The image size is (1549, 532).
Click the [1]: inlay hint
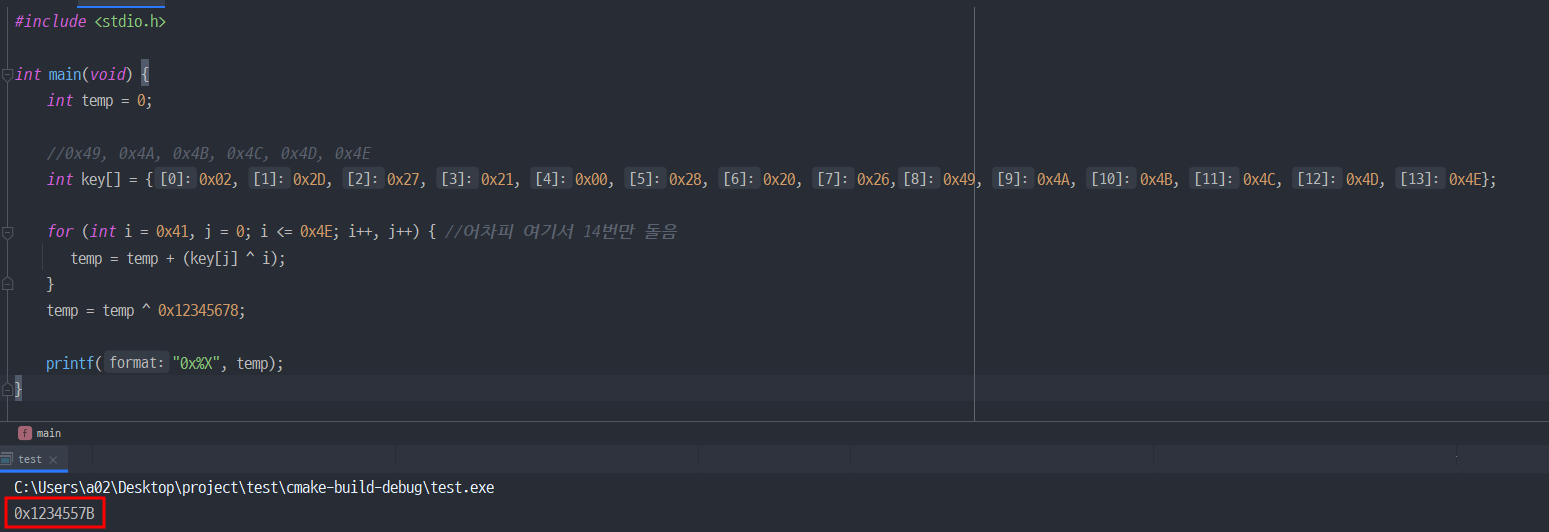coord(269,179)
